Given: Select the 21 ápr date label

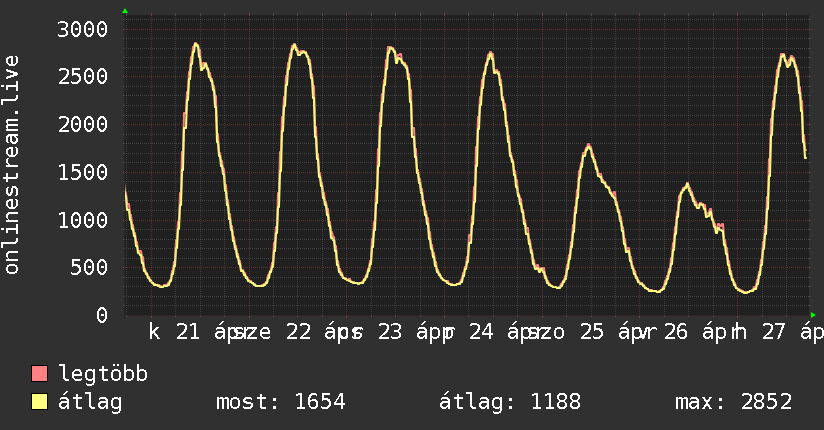Looking at the screenshot, I should pyautogui.click(x=207, y=332).
